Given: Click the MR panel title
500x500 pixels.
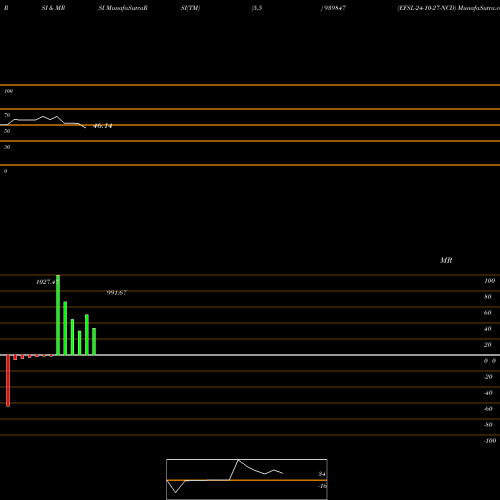Looking at the screenshot, I should point(446,260).
